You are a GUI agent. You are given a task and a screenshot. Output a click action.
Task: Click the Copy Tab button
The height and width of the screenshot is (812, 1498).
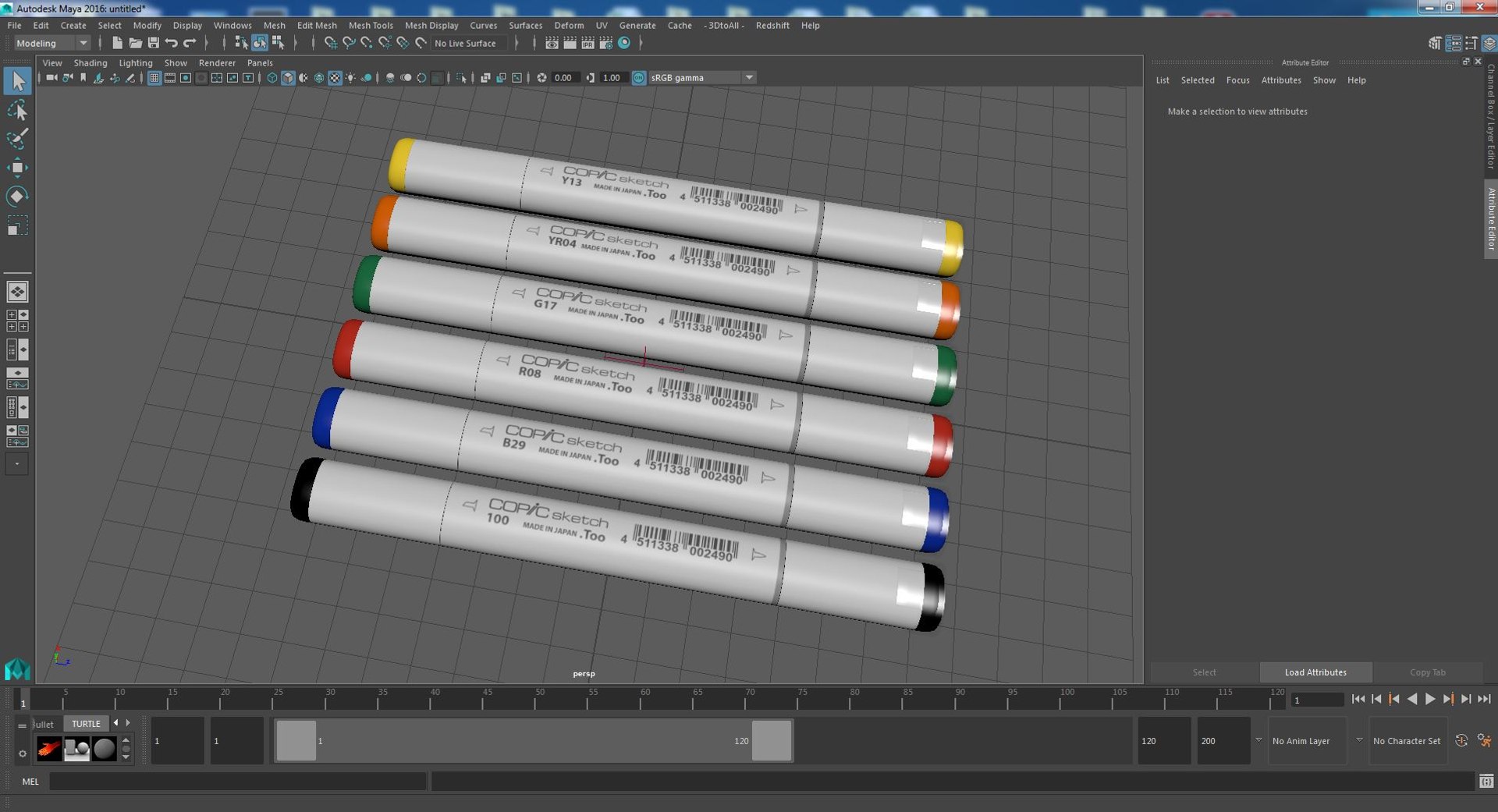point(1428,672)
